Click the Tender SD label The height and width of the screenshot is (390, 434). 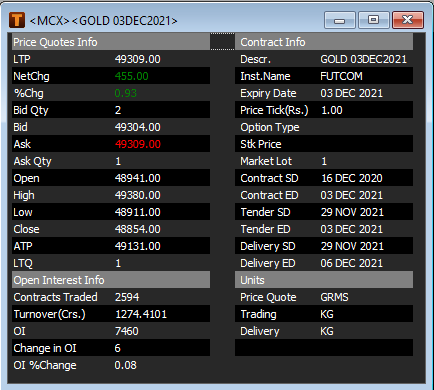[265, 212]
